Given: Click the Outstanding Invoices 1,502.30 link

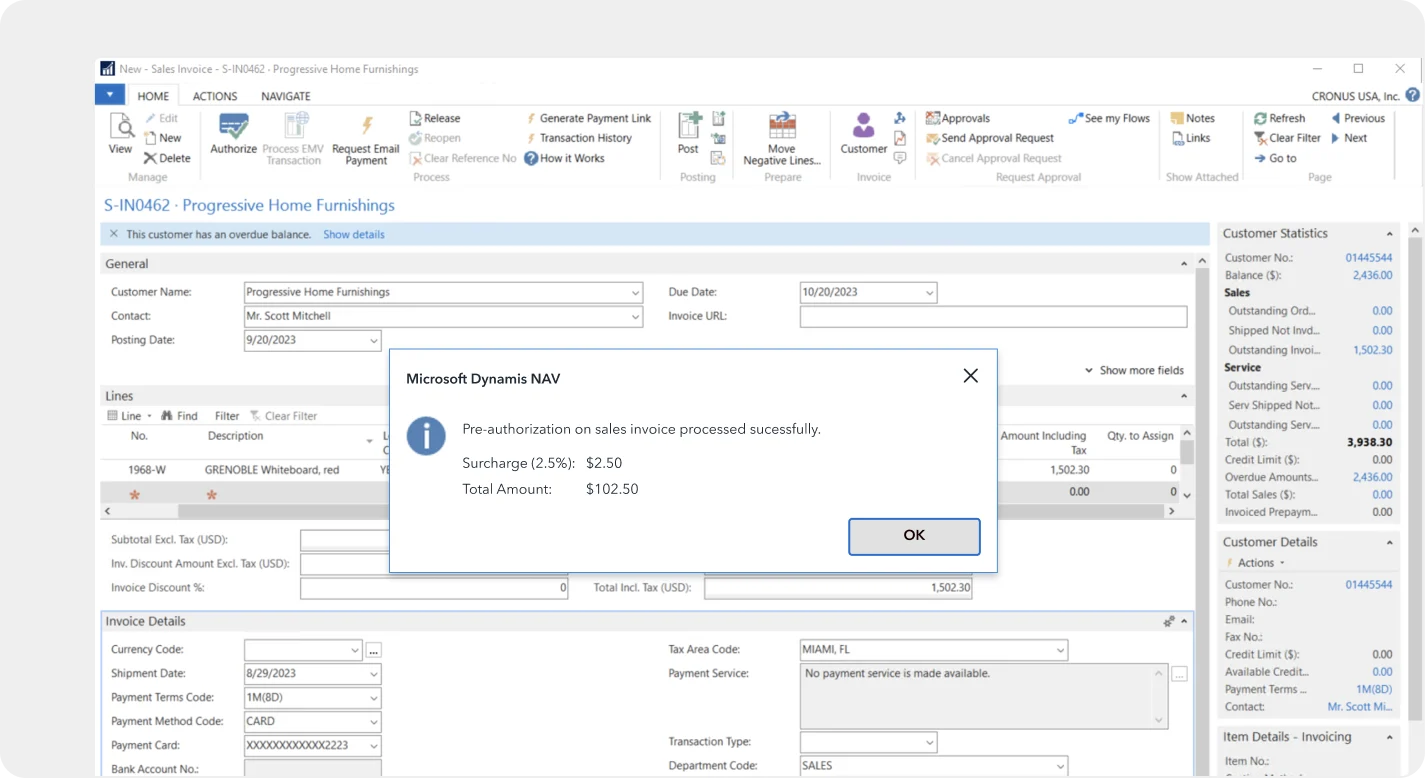Looking at the screenshot, I should [x=1373, y=350].
